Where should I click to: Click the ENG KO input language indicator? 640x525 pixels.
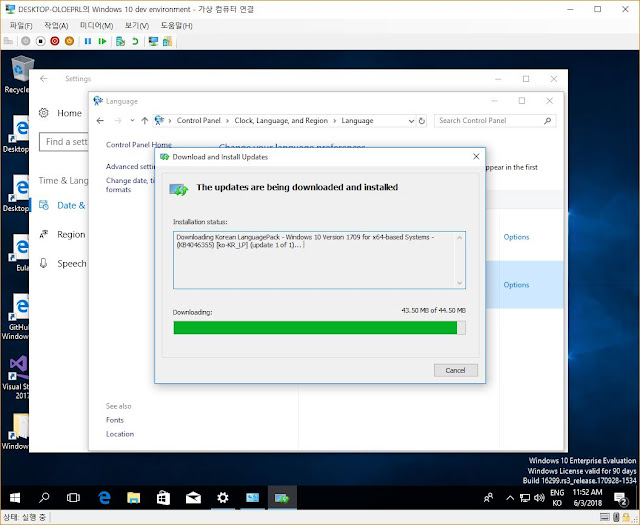557,498
